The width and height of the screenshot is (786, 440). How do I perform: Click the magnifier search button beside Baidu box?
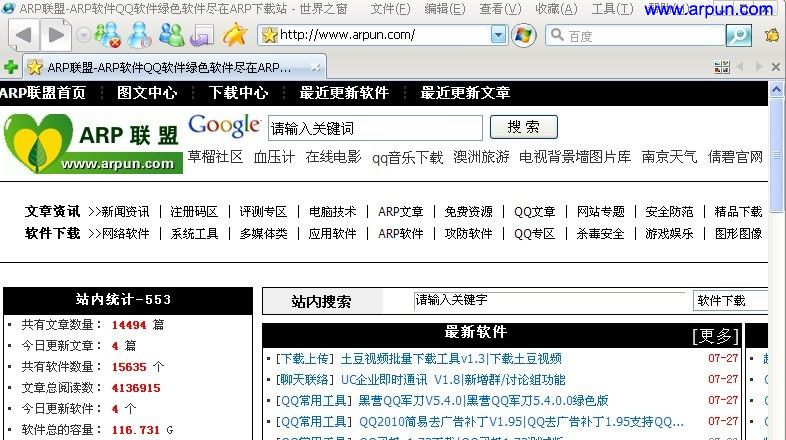pos(738,35)
